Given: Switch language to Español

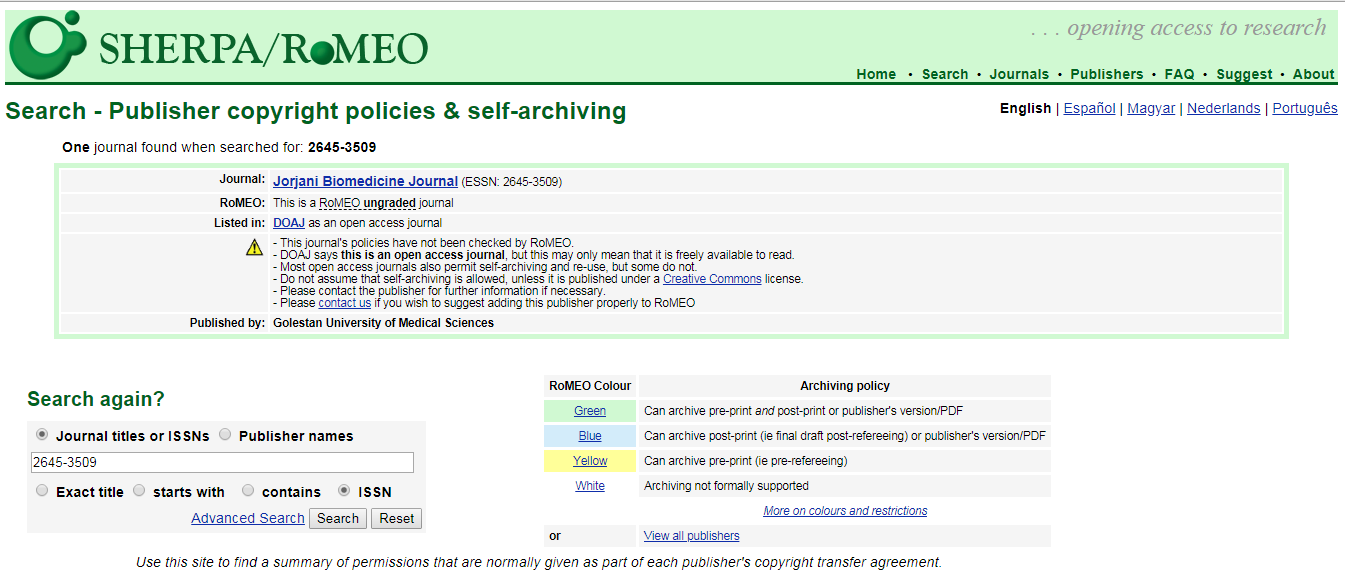Looking at the screenshot, I should [x=1089, y=108].
